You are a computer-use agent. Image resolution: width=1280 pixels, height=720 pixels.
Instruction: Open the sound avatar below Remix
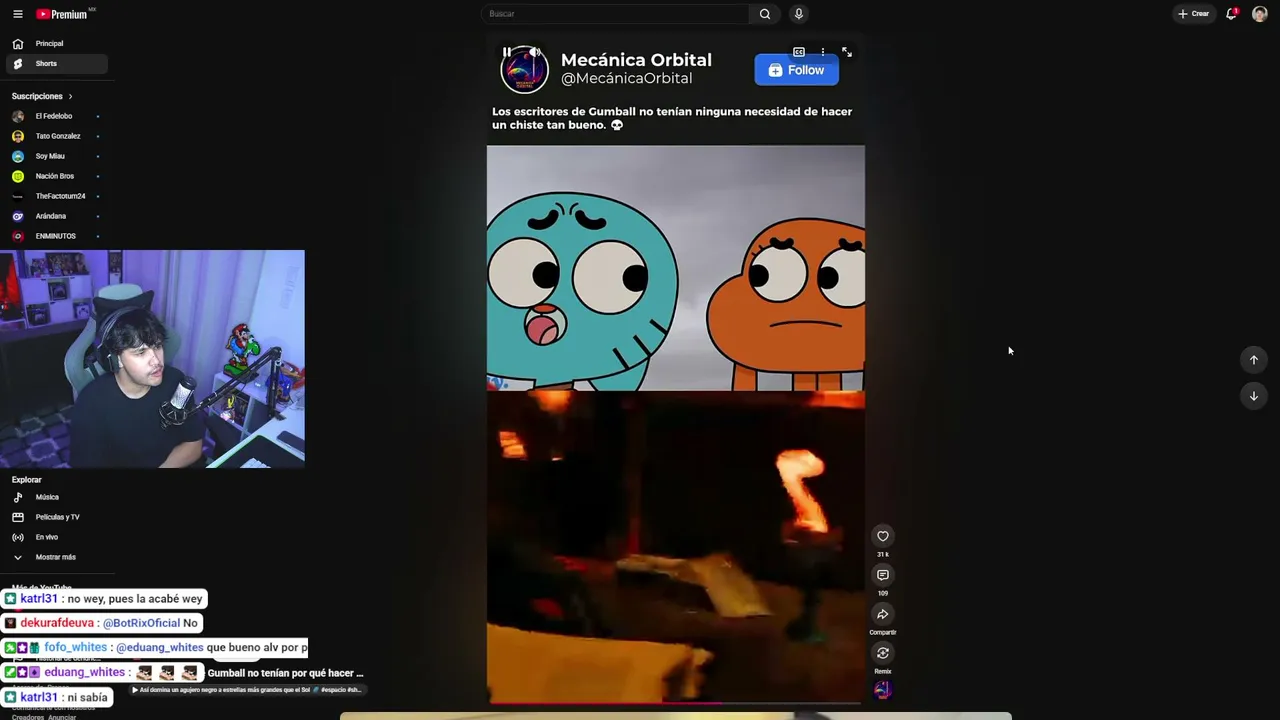(x=883, y=690)
